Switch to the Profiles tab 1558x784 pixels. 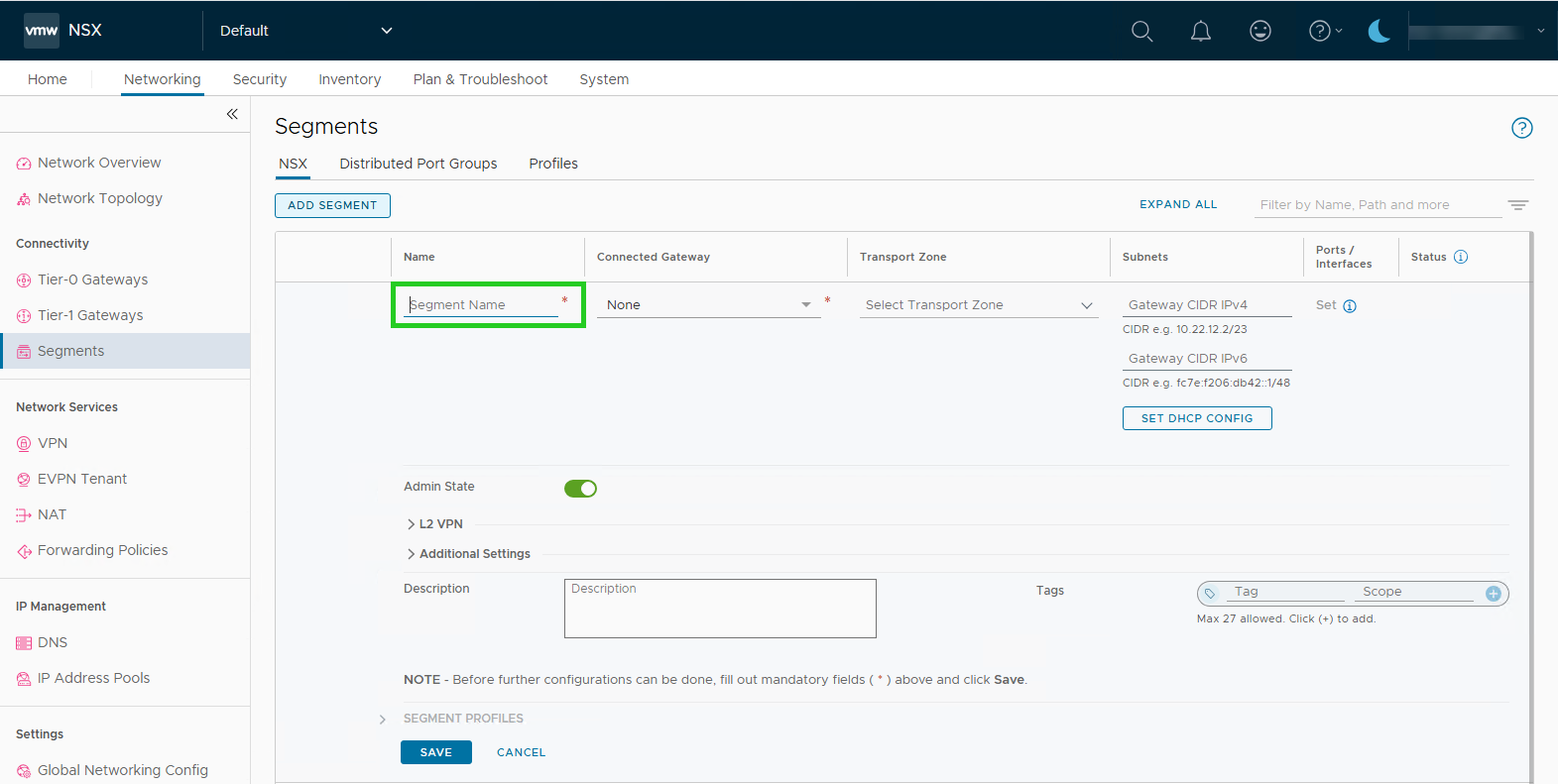click(553, 164)
